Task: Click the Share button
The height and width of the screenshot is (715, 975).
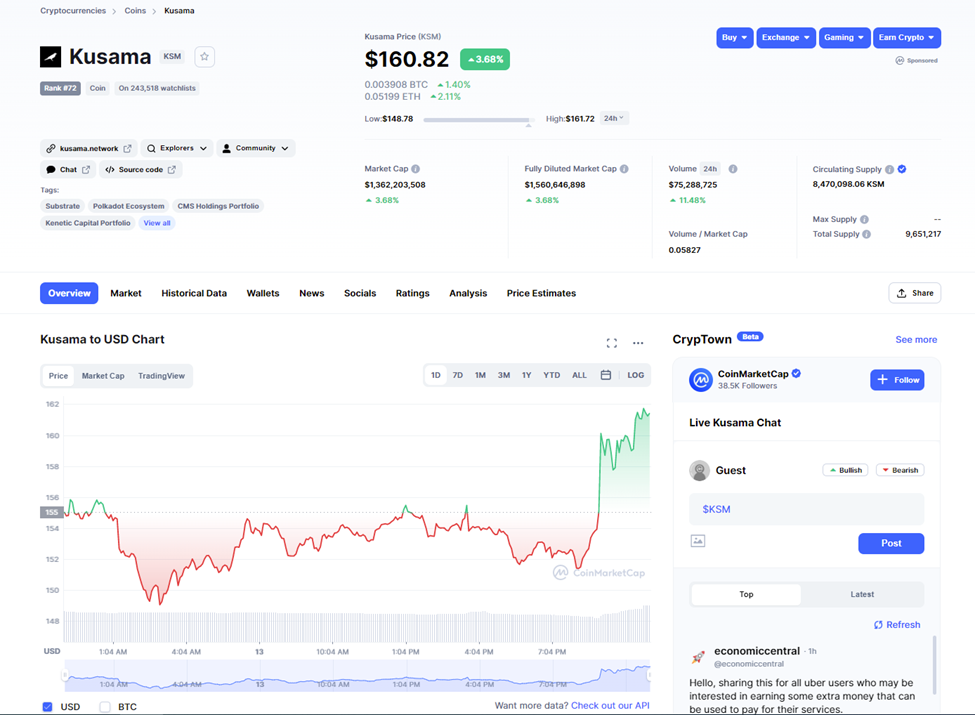Action: click(x=915, y=293)
